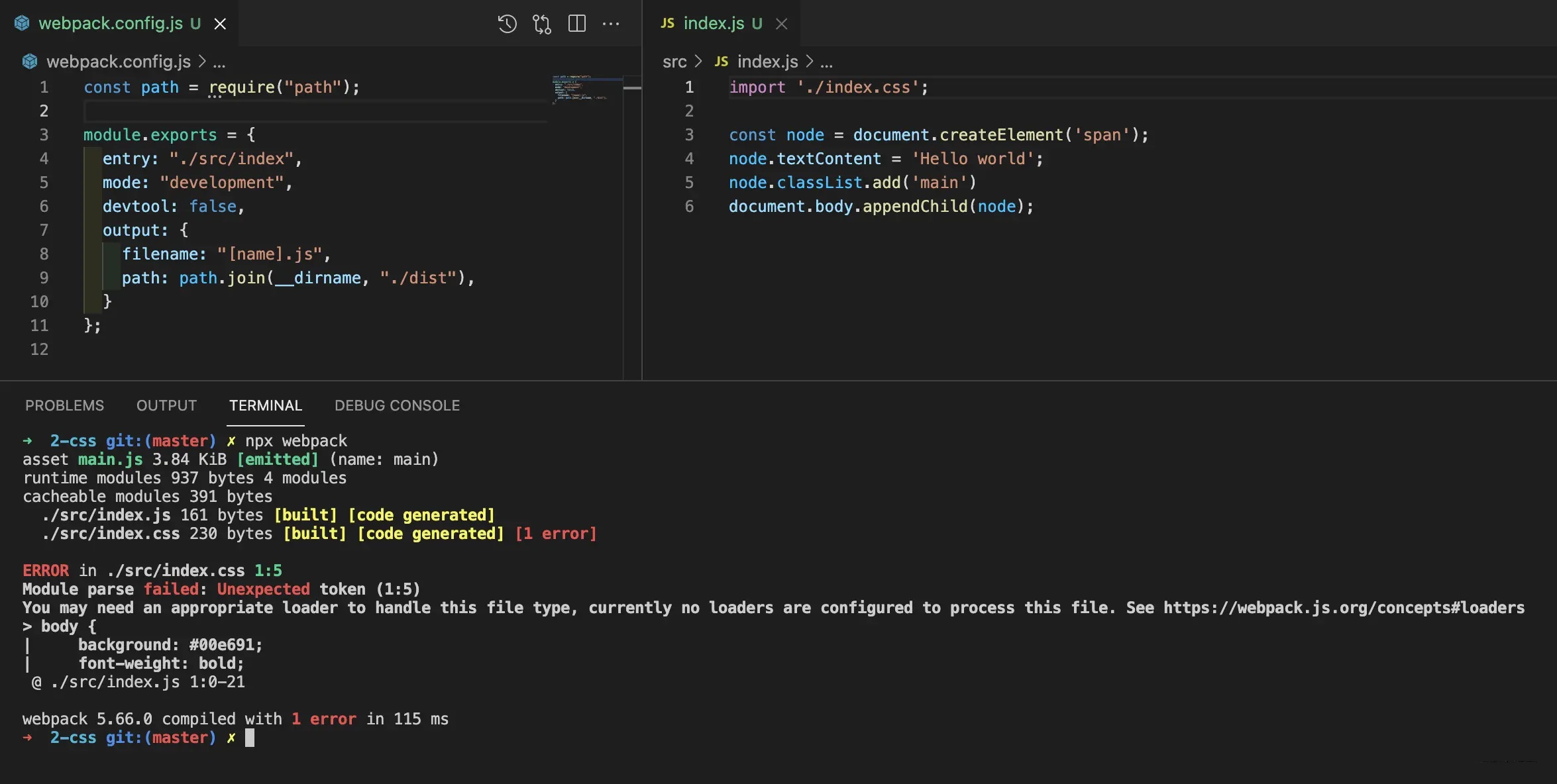The width and height of the screenshot is (1557, 784).
Task: Click the Split Editor Right icon
Action: 577,24
